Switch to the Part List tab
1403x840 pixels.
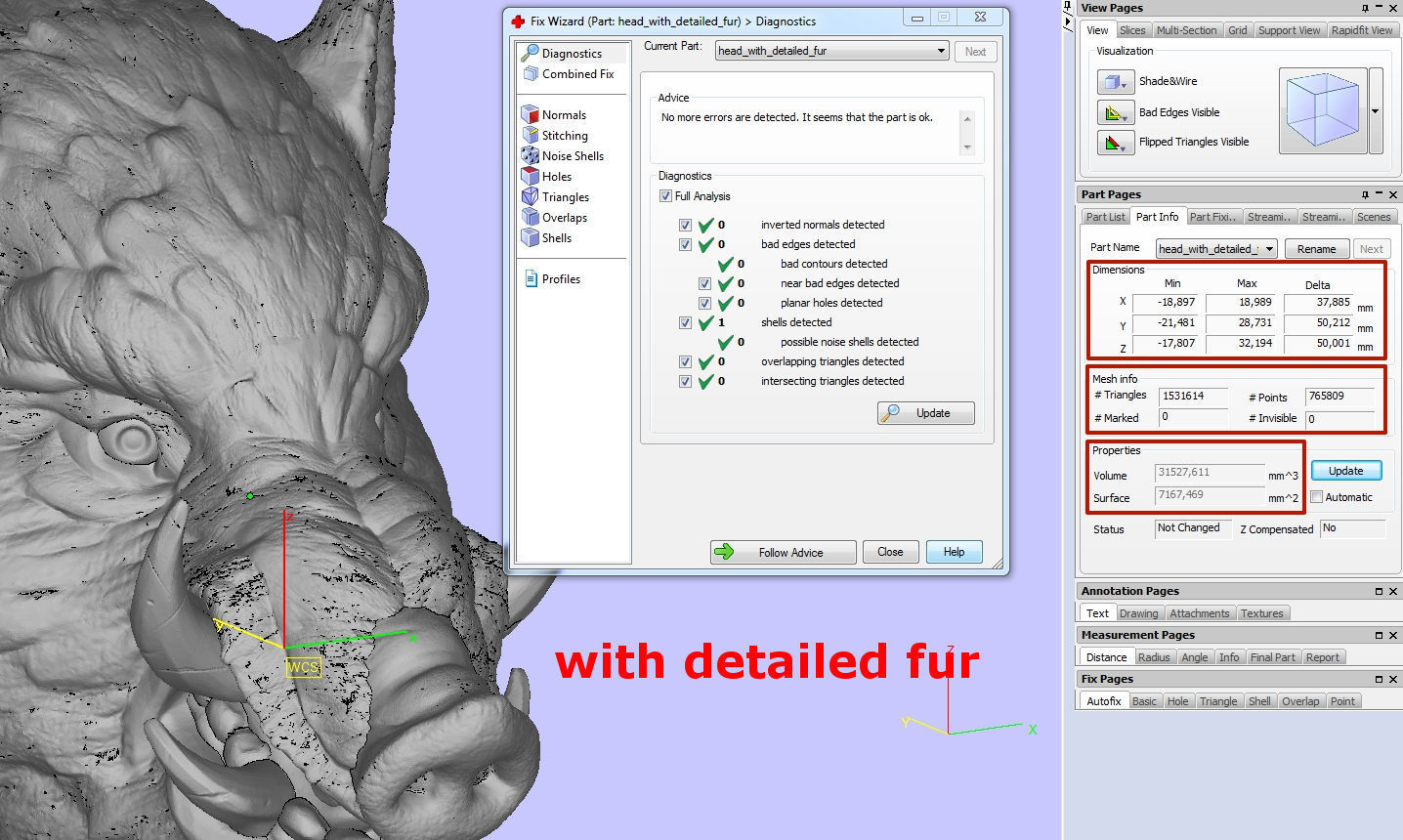tap(1105, 217)
